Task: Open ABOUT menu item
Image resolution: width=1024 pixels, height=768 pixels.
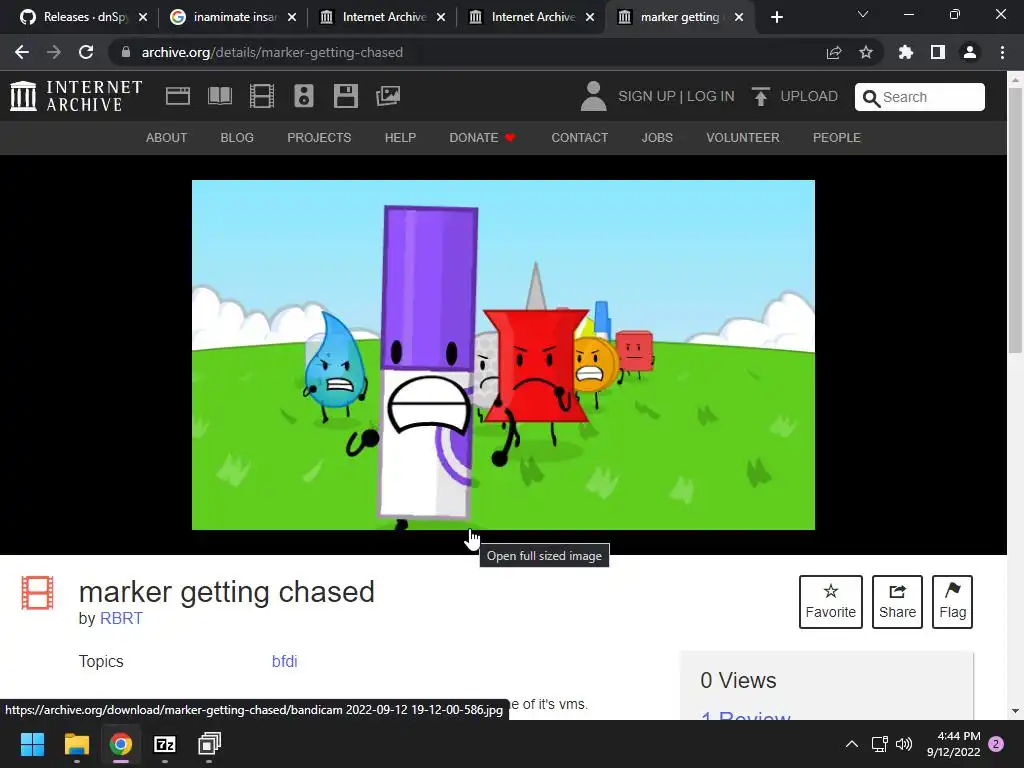Action: pos(167,138)
